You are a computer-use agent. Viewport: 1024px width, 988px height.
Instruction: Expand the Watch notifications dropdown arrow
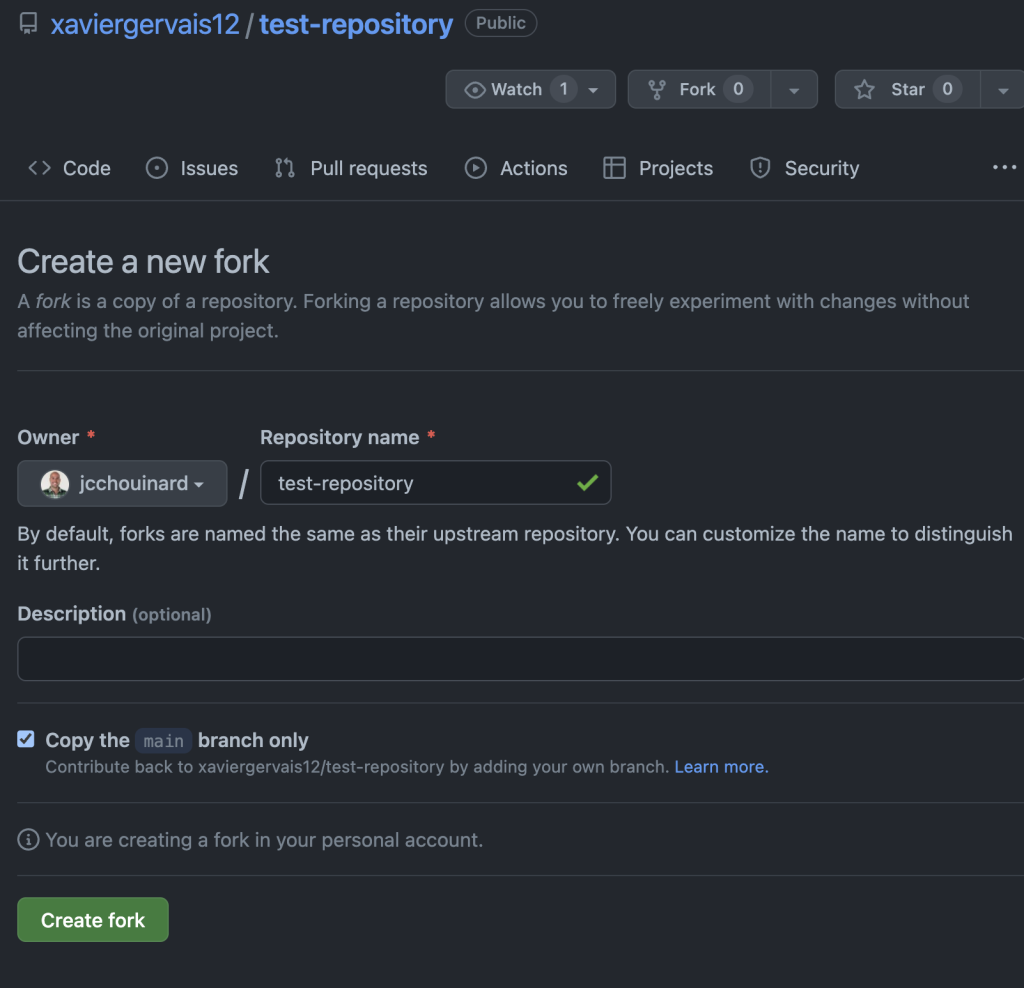(x=593, y=90)
